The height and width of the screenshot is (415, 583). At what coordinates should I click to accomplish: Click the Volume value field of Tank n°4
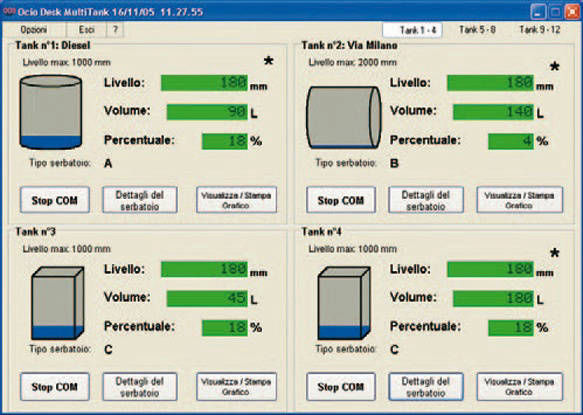493,299
